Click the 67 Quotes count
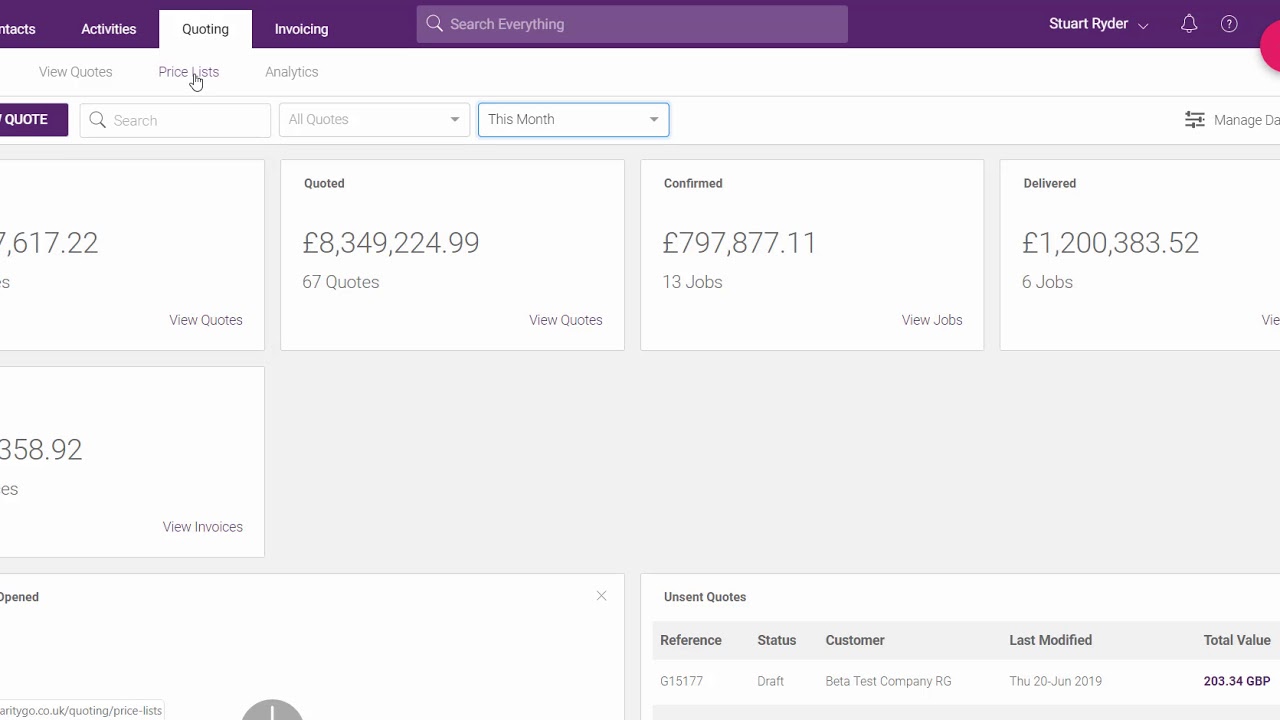The width and height of the screenshot is (1280, 720). [x=340, y=282]
